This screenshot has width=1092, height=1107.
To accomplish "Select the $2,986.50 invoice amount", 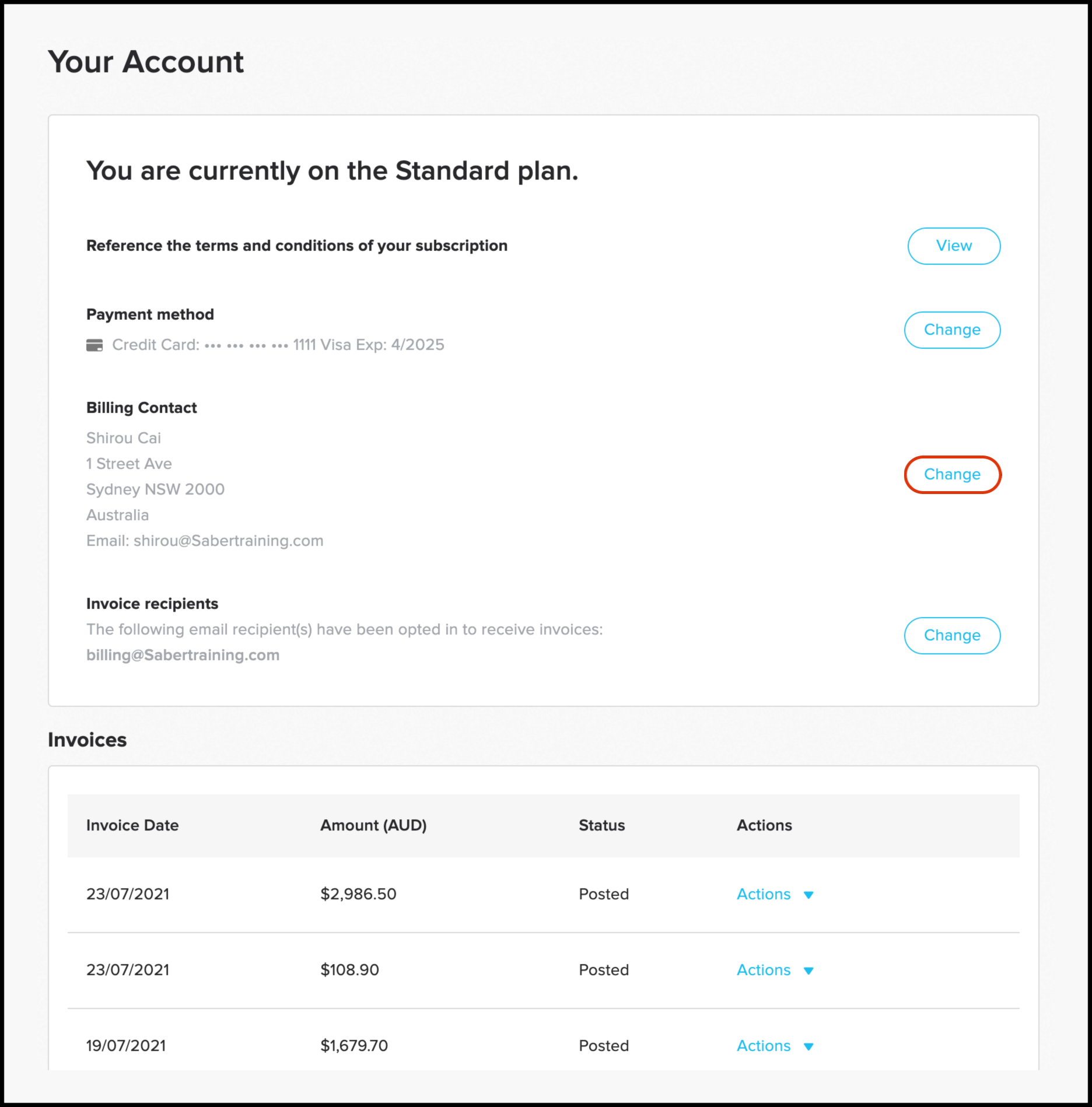I will pos(358,894).
